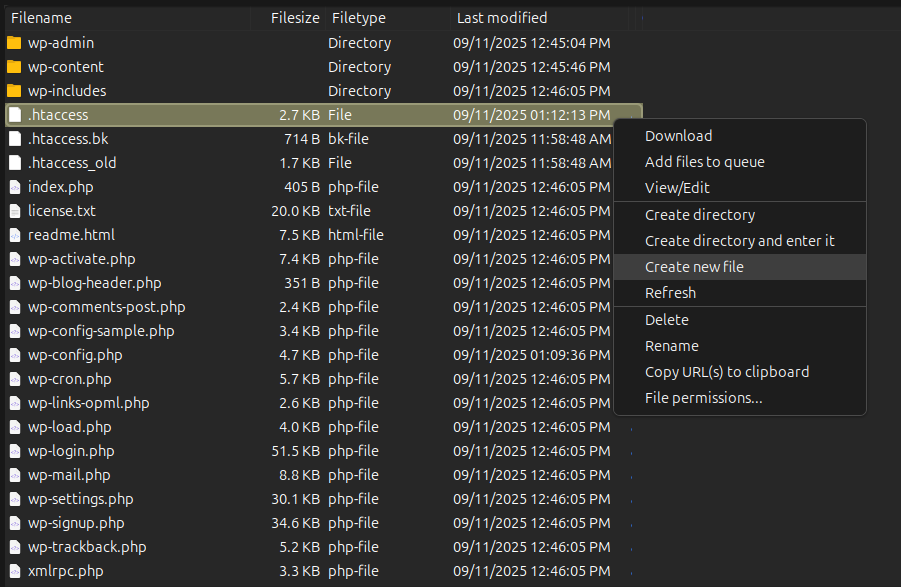Image resolution: width=901 pixels, height=587 pixels.
Task: Select the wp-includes directory name
Action: coord(67,91)
